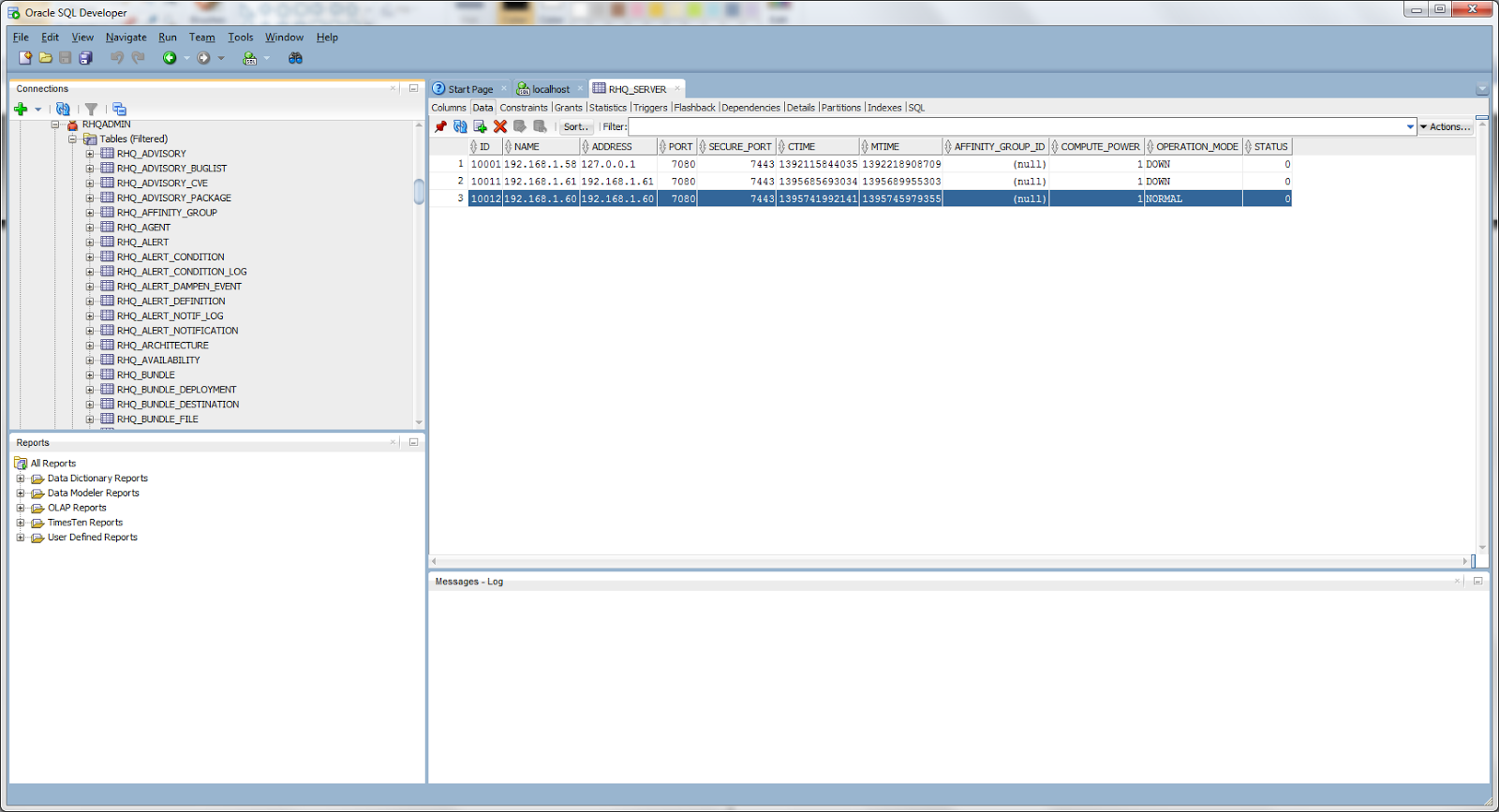Screen dimensions: 1499x812
Task: Sort by the OPERATION_MODE column header
Action: click(x=1193, y=146)
